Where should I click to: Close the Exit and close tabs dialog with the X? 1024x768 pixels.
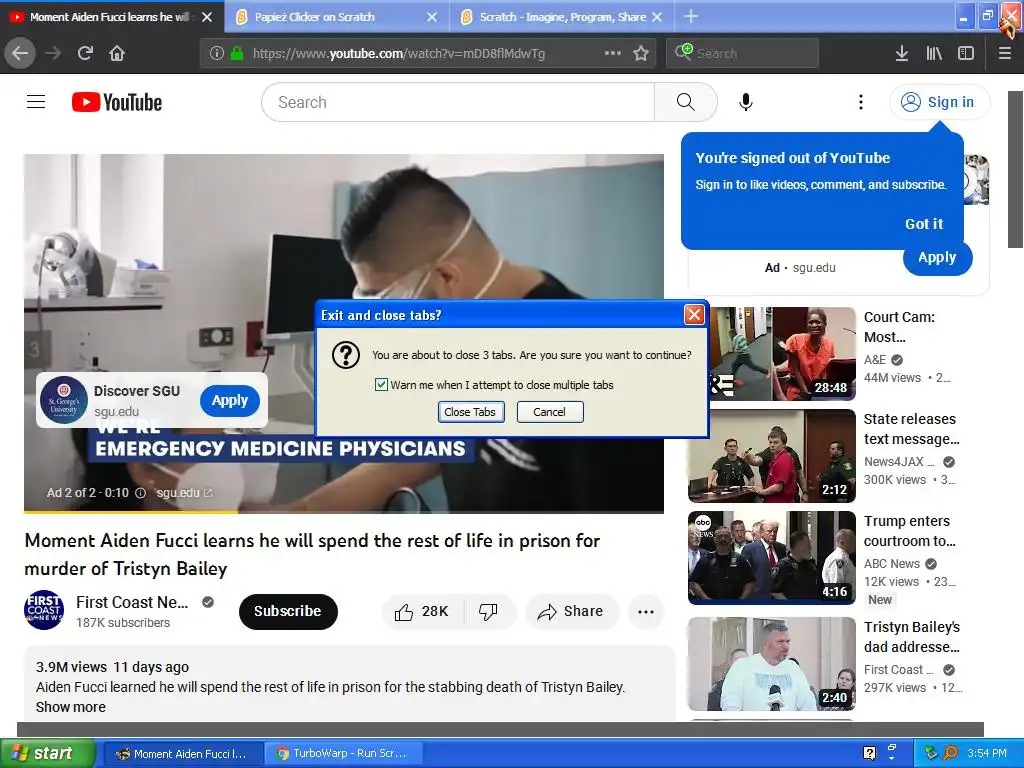pos(694,315)
